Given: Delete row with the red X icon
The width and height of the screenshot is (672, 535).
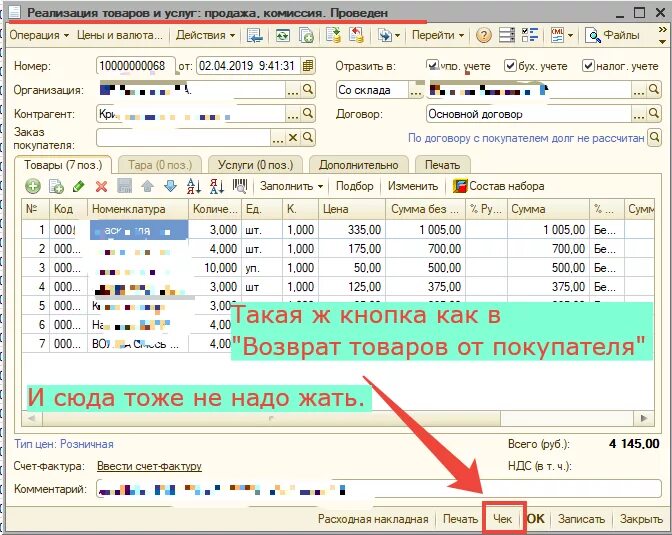Looking at the screenshot, I should pos(101,186).
